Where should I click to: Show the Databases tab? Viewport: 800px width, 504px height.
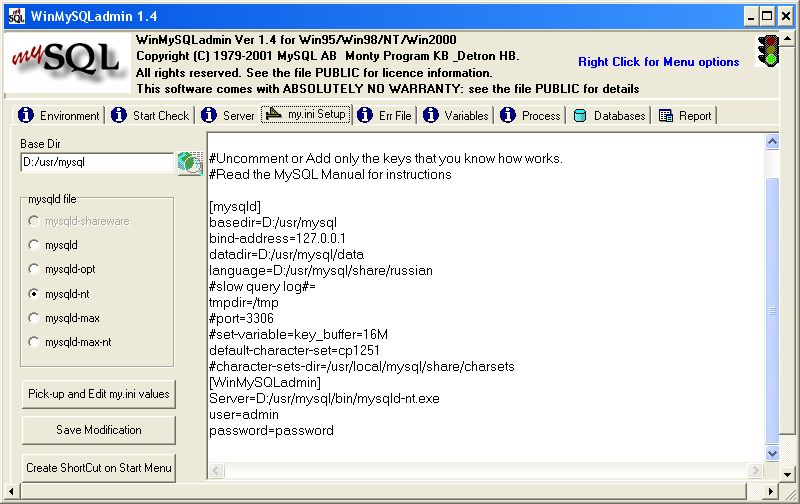[x=609, y=115]
